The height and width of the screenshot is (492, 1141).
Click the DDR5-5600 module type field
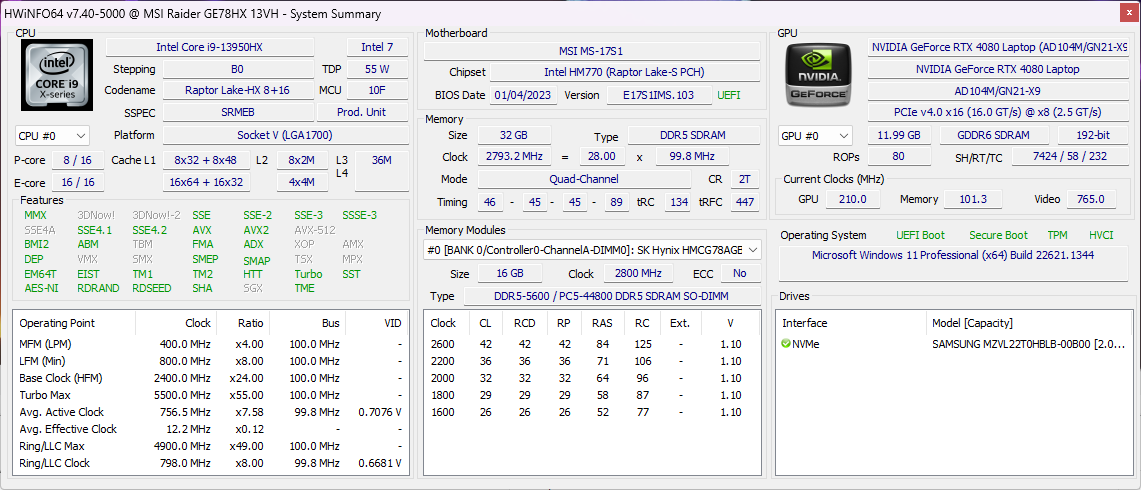[x=612, y=297]
